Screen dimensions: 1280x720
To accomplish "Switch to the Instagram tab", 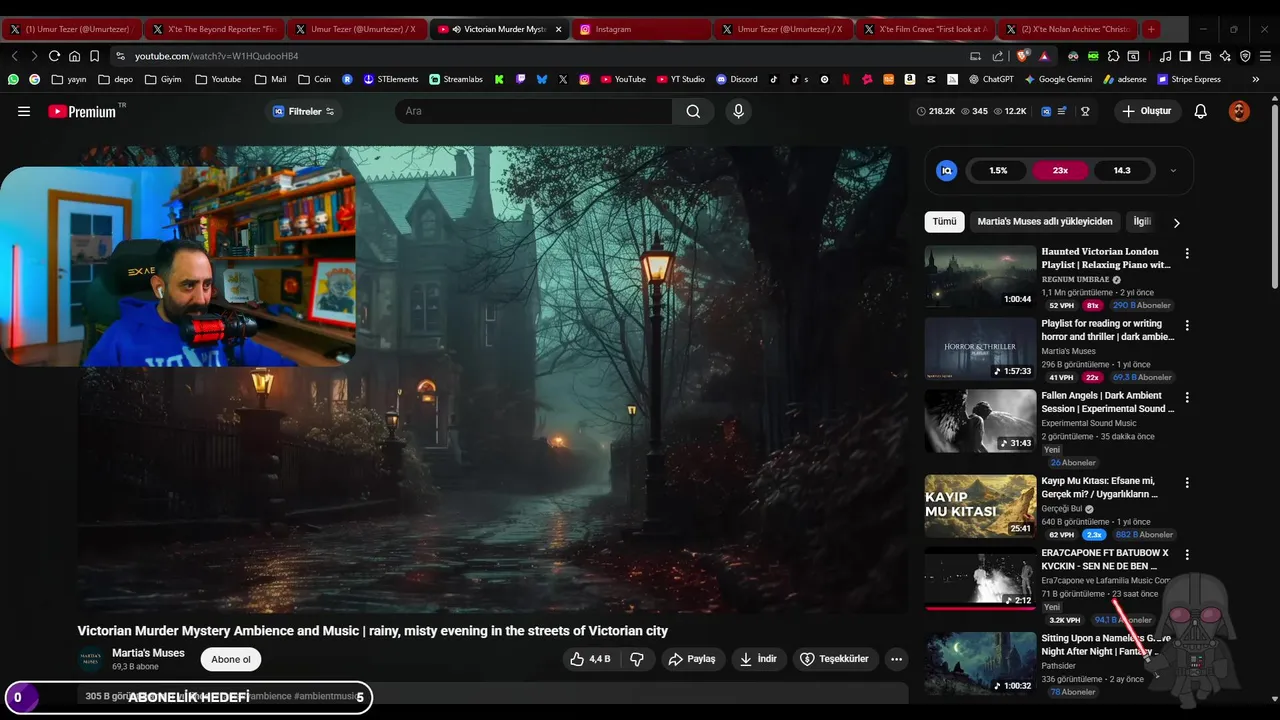I will tap(640, 29).
